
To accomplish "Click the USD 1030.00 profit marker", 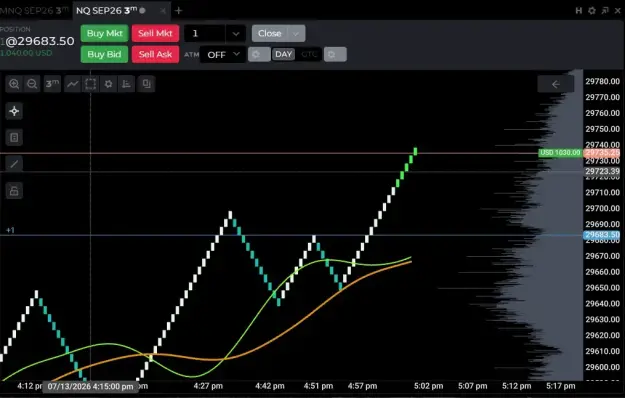I will tap(560, 153).
